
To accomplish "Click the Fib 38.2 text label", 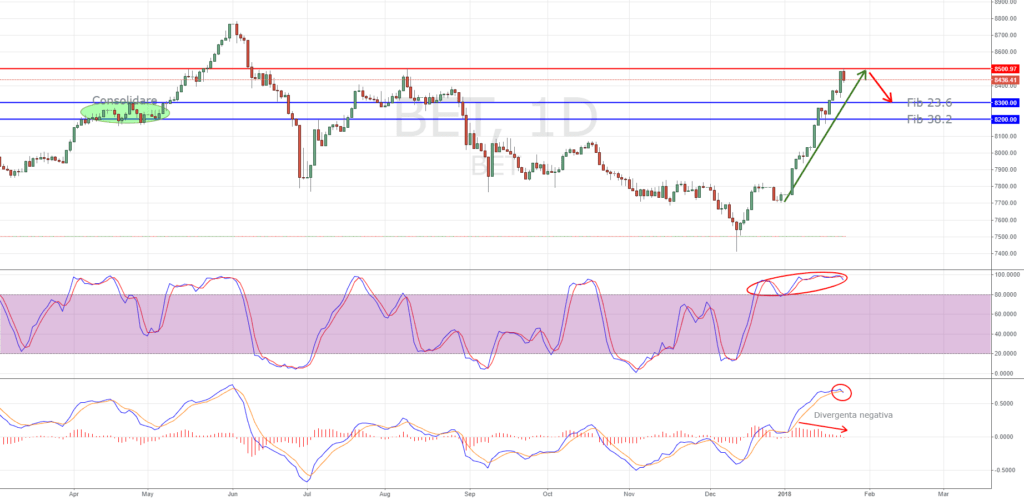I will click(x=929, y=119).
